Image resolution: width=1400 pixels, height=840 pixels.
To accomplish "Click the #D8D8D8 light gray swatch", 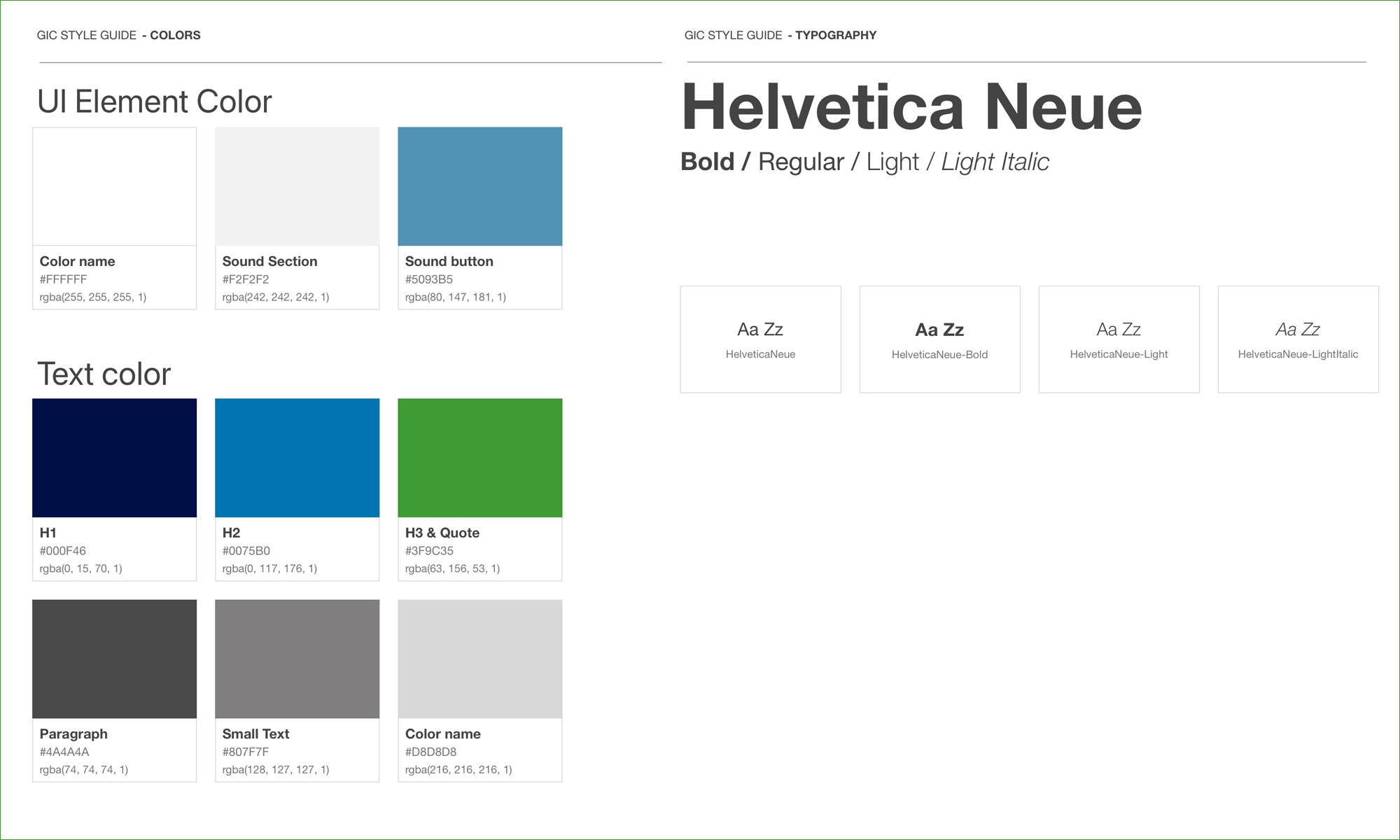I will pyautogui.click(x=479, y=659).
